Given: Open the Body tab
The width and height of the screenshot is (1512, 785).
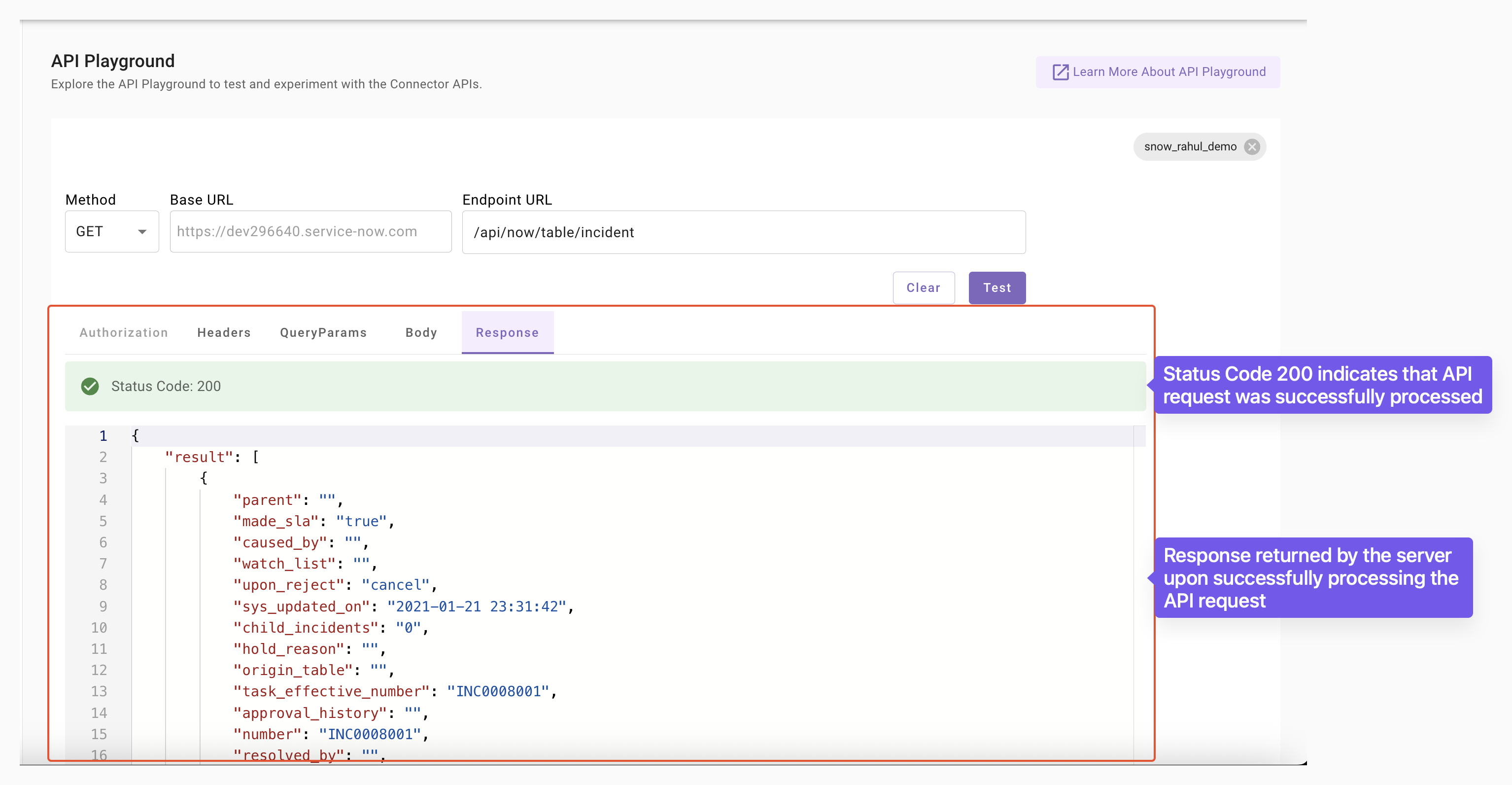Looking at the screenshot, I should (x=421, y=332).
